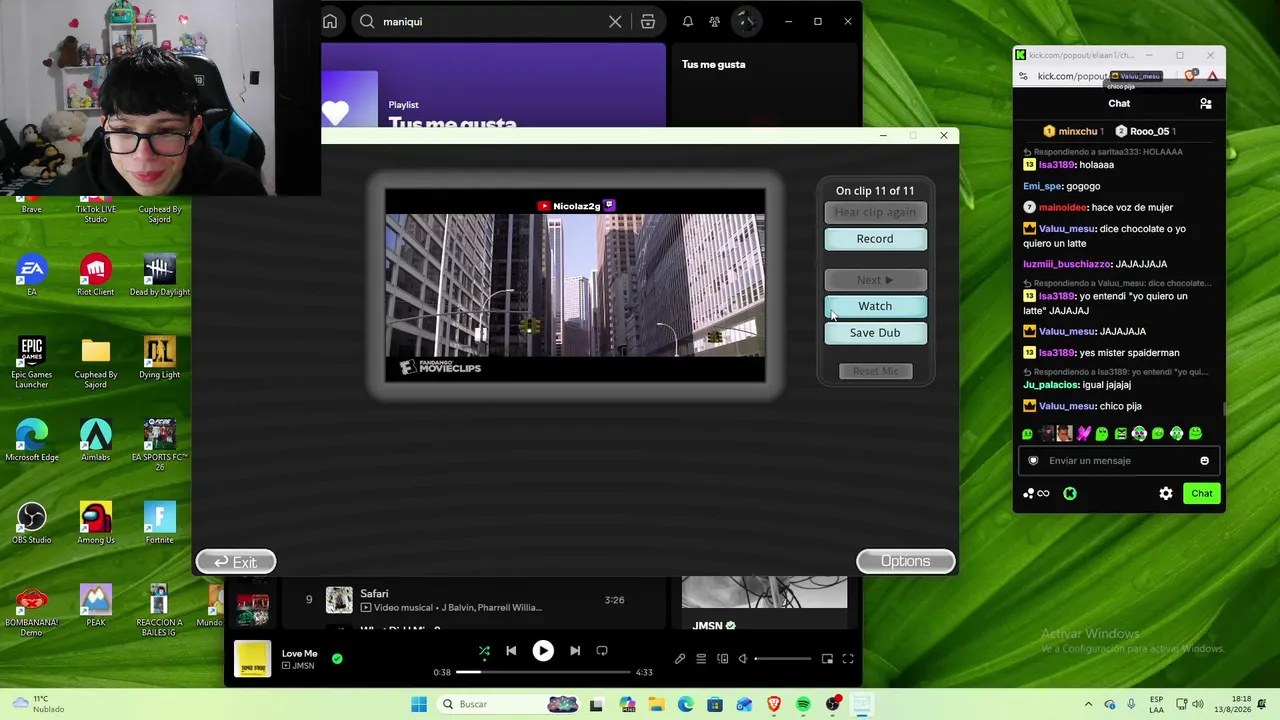Open OBS Studio from the taskbar
Screen dimensions: 1280x720
[x=832, y=704]
